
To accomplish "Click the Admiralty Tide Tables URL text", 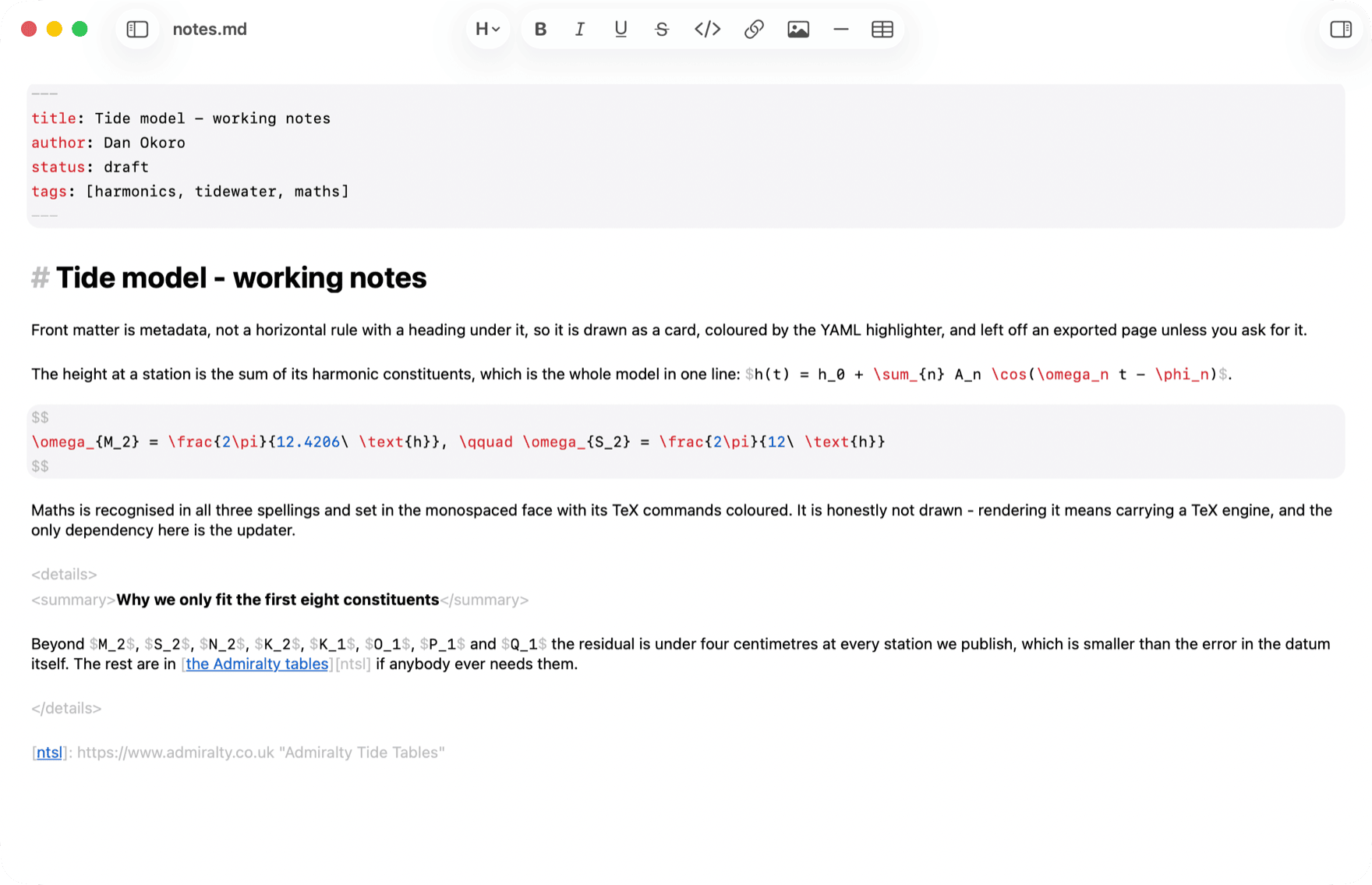I will coord(260,752).
